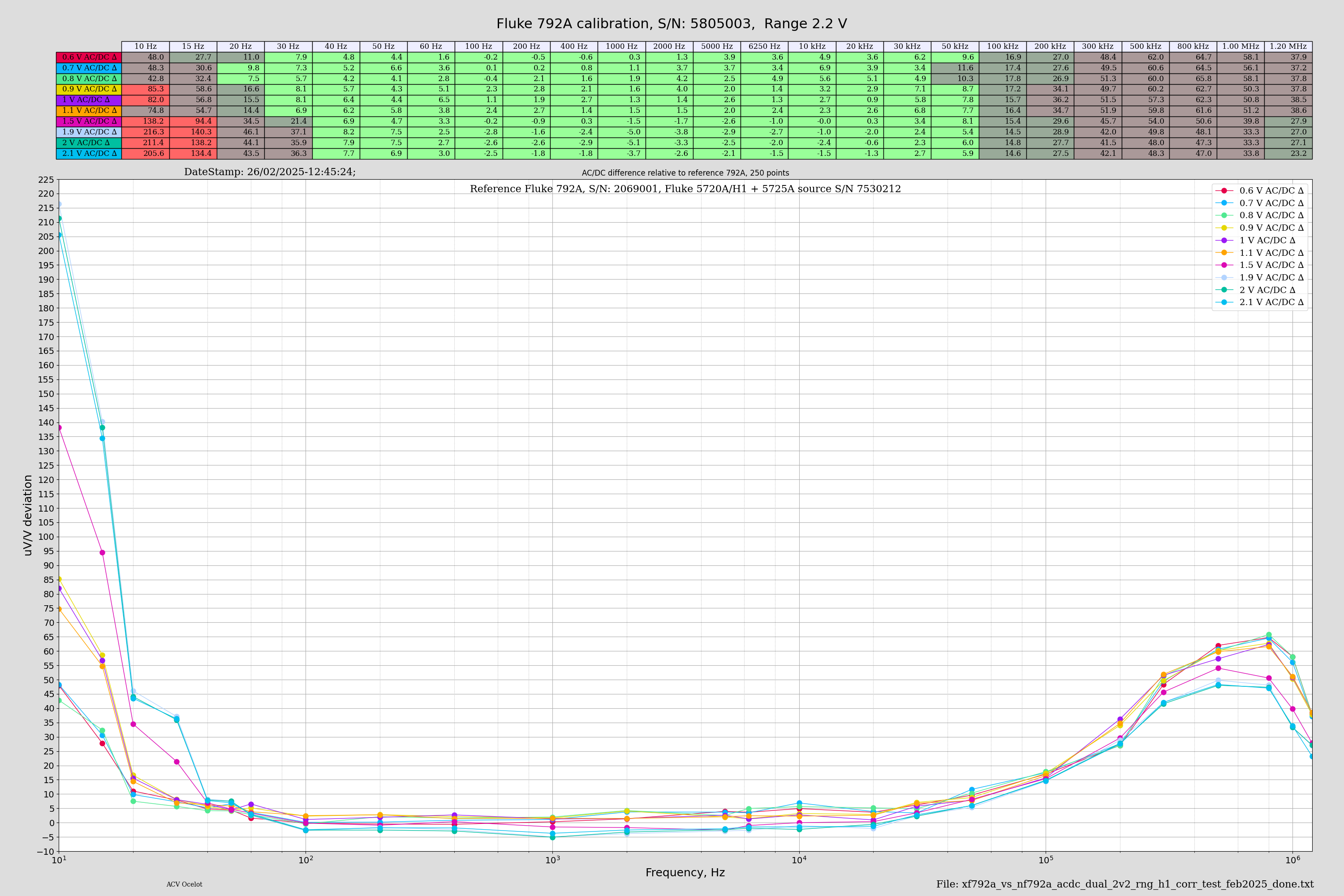Select the DateStamp 26/02/2025 text
This screenshot has width=1344, height=896.
coord(270,172)
